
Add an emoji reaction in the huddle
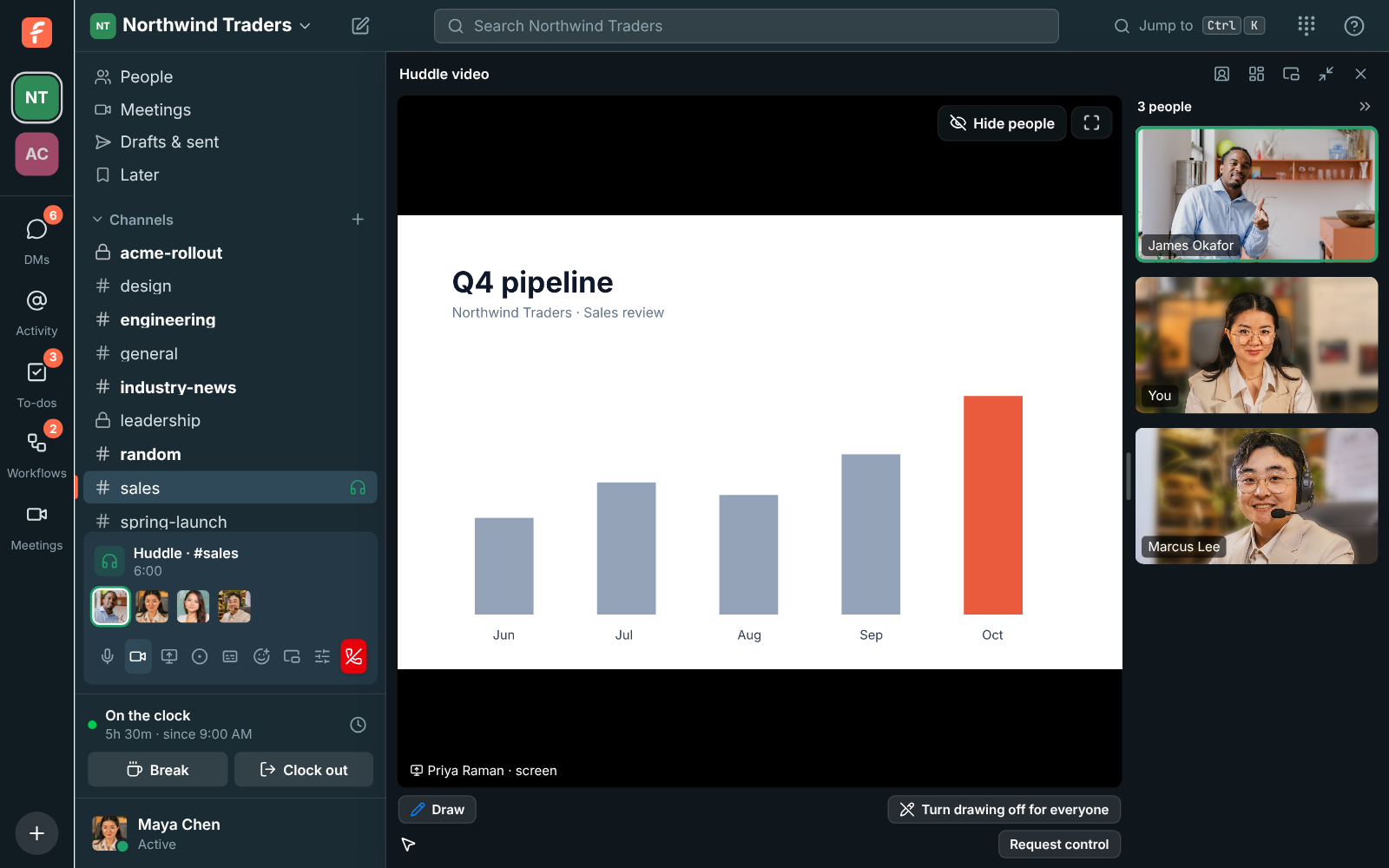261,656
